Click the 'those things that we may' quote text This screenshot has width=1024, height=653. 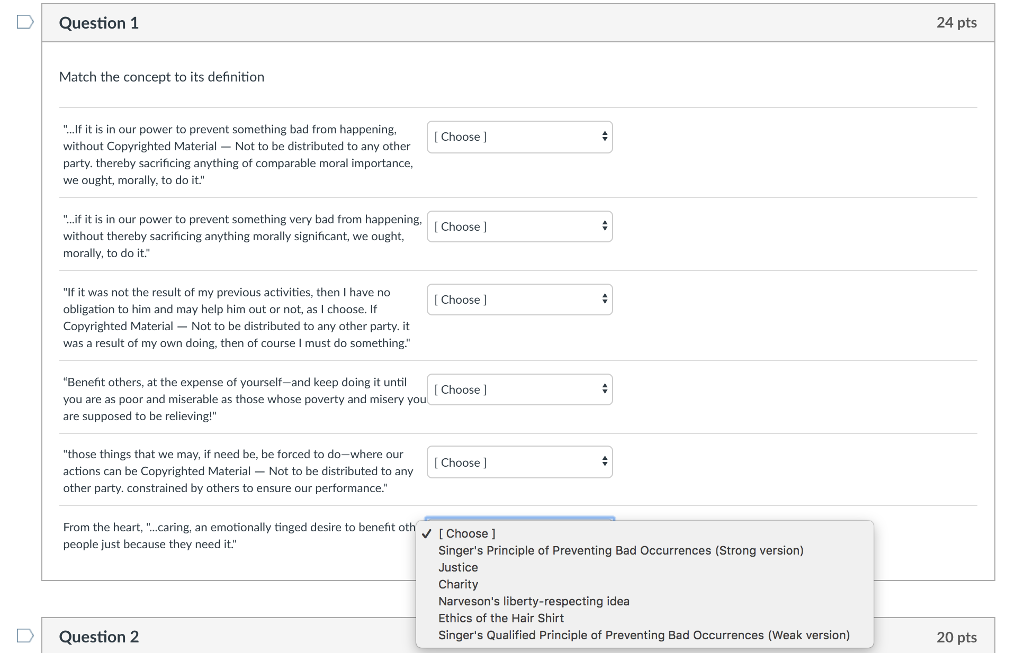[x=238, y=471]
